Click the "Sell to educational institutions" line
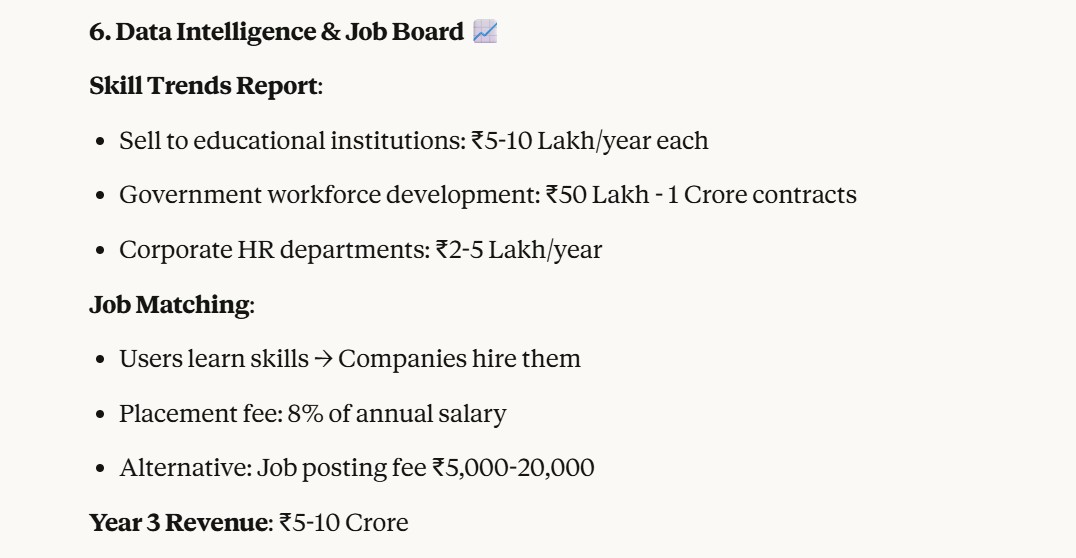This screenshot has height=558, width=1076. point(292,141)
